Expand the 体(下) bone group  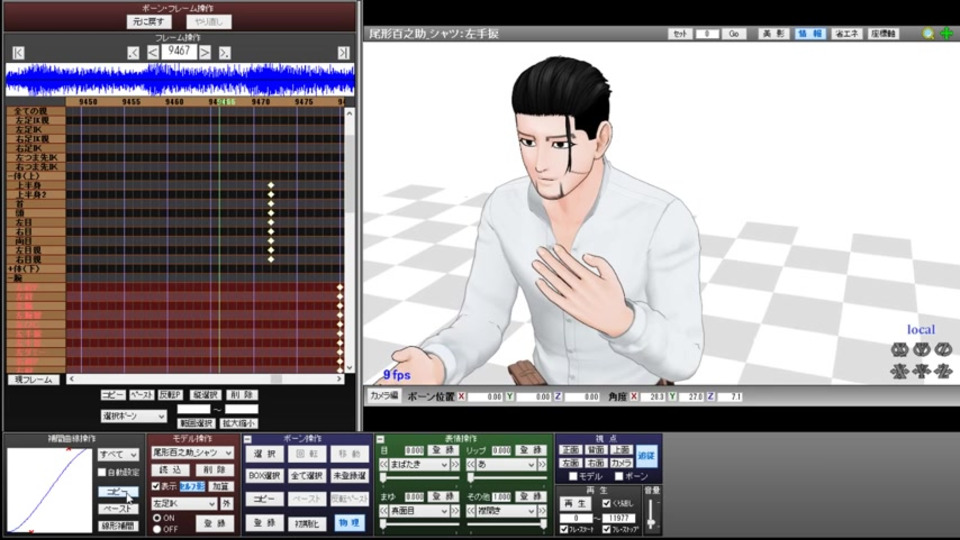(x=11, y=269)
